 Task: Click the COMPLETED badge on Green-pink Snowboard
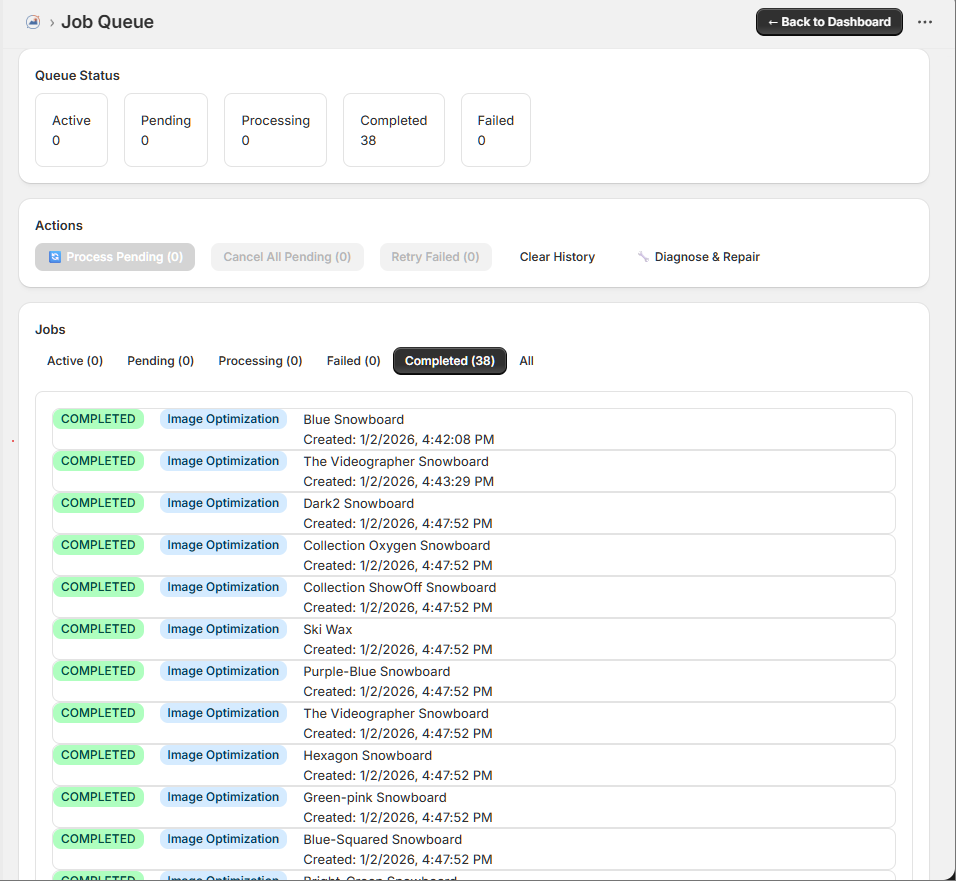coord(98,797)
